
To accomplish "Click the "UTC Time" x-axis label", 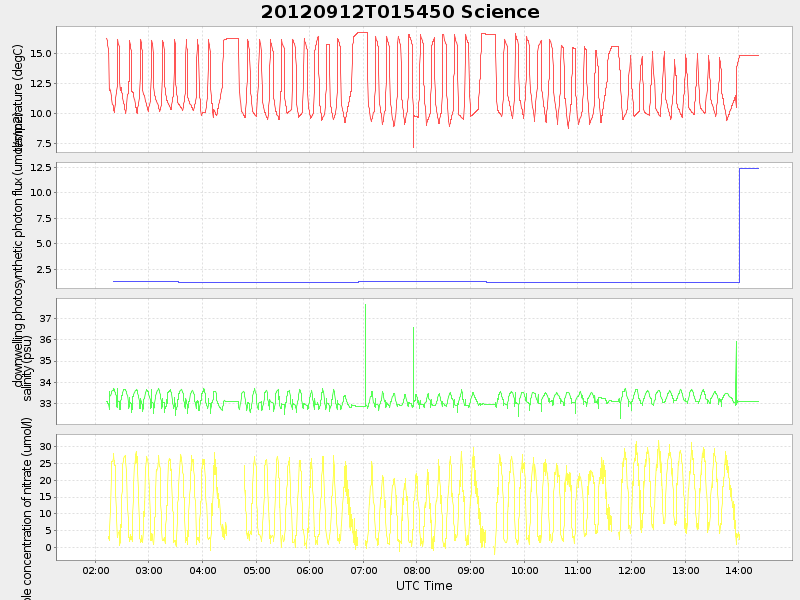I will click(x=423, y=586).
